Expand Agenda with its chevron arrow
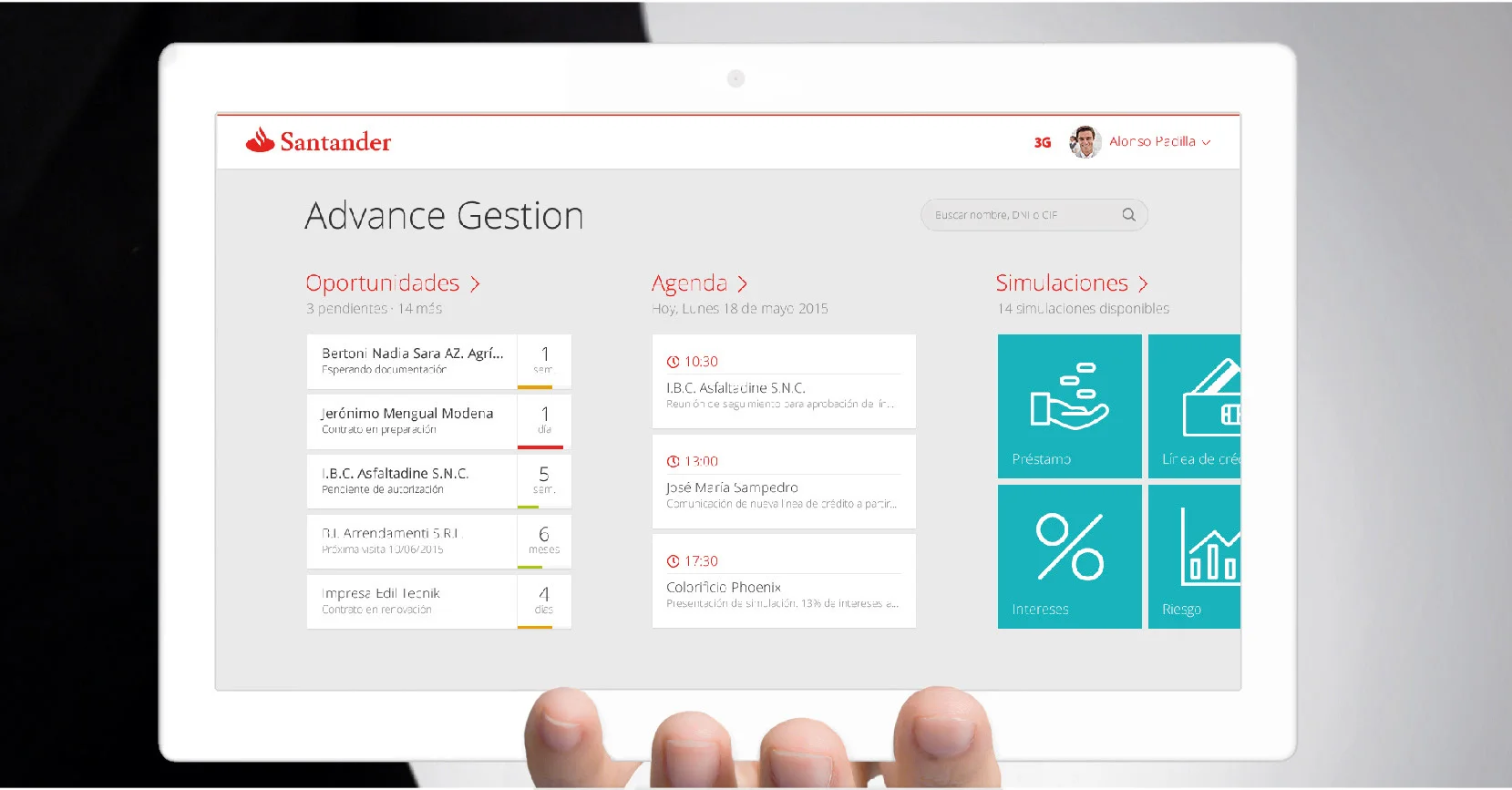 [x=742, y=284]
